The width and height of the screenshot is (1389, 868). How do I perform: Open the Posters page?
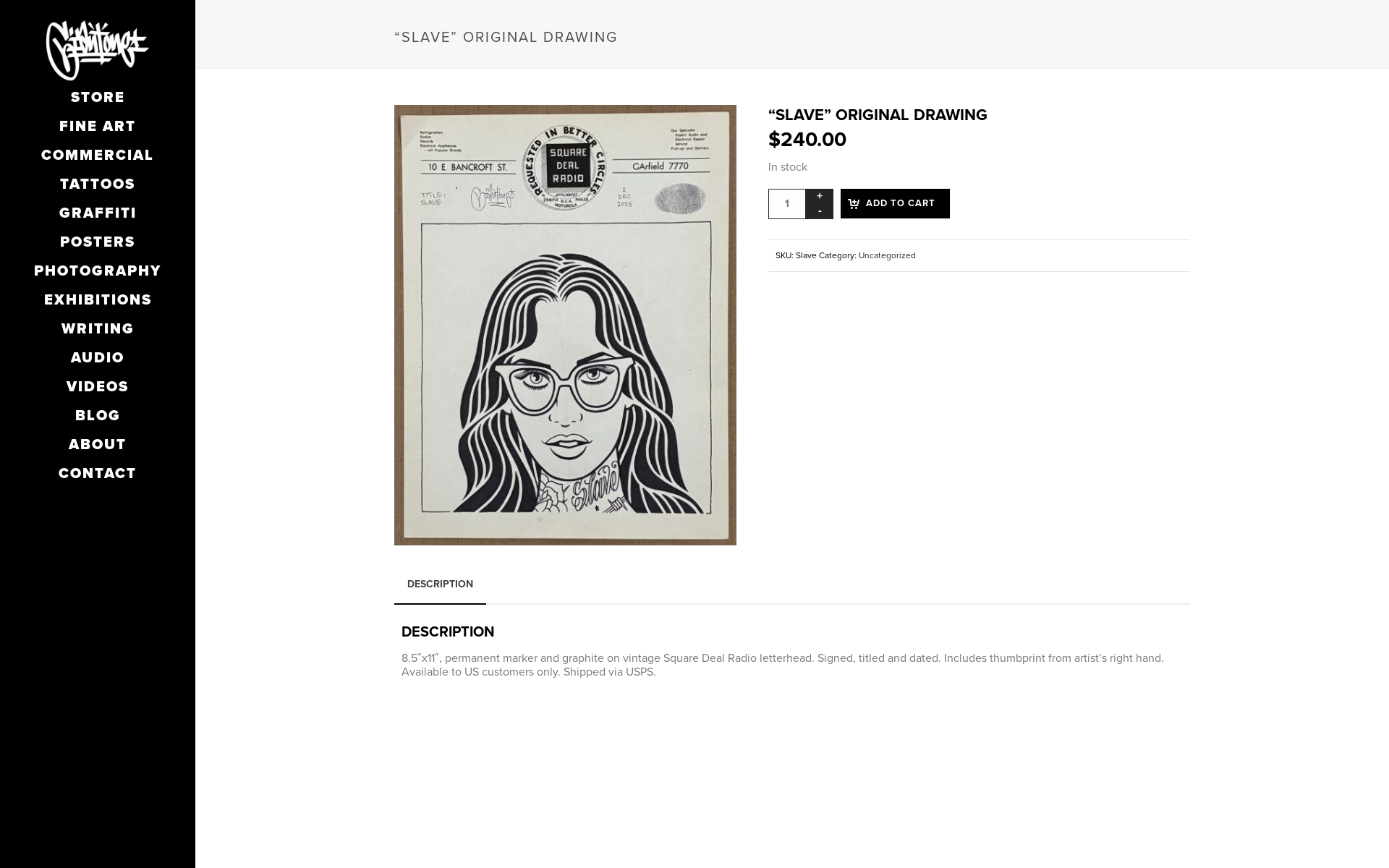tap(98, 242)
